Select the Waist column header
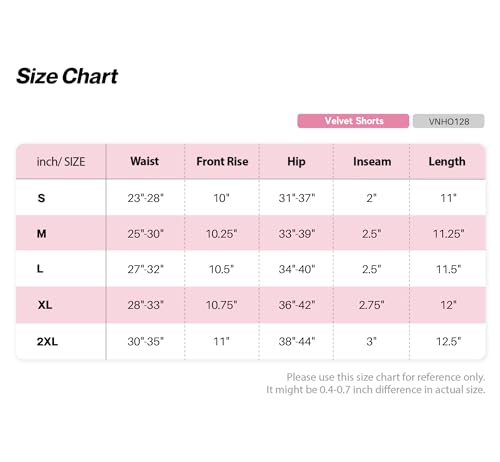 (x=145, y=161)
